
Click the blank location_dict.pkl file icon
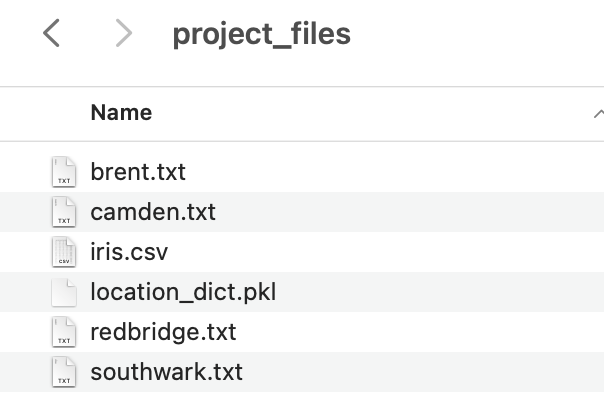click(64, 292)
